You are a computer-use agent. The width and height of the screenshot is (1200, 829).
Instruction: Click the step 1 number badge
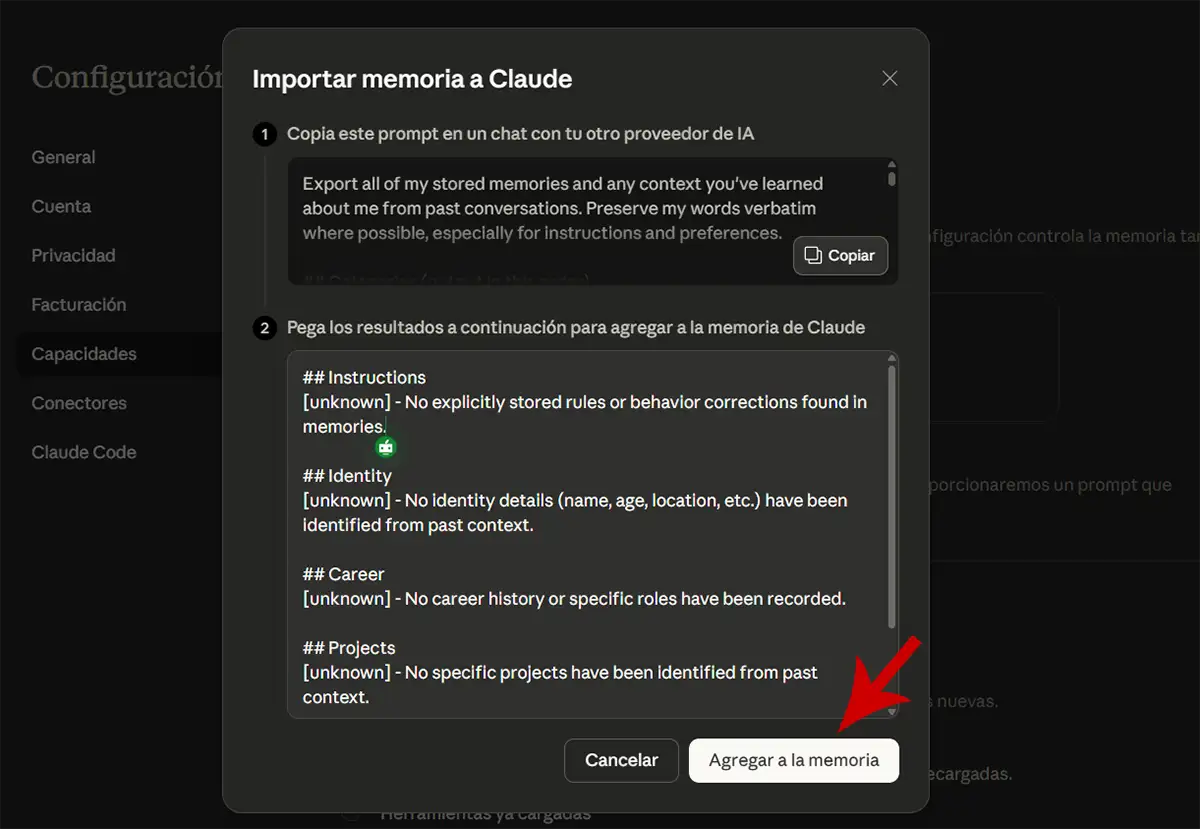(265, 134)
